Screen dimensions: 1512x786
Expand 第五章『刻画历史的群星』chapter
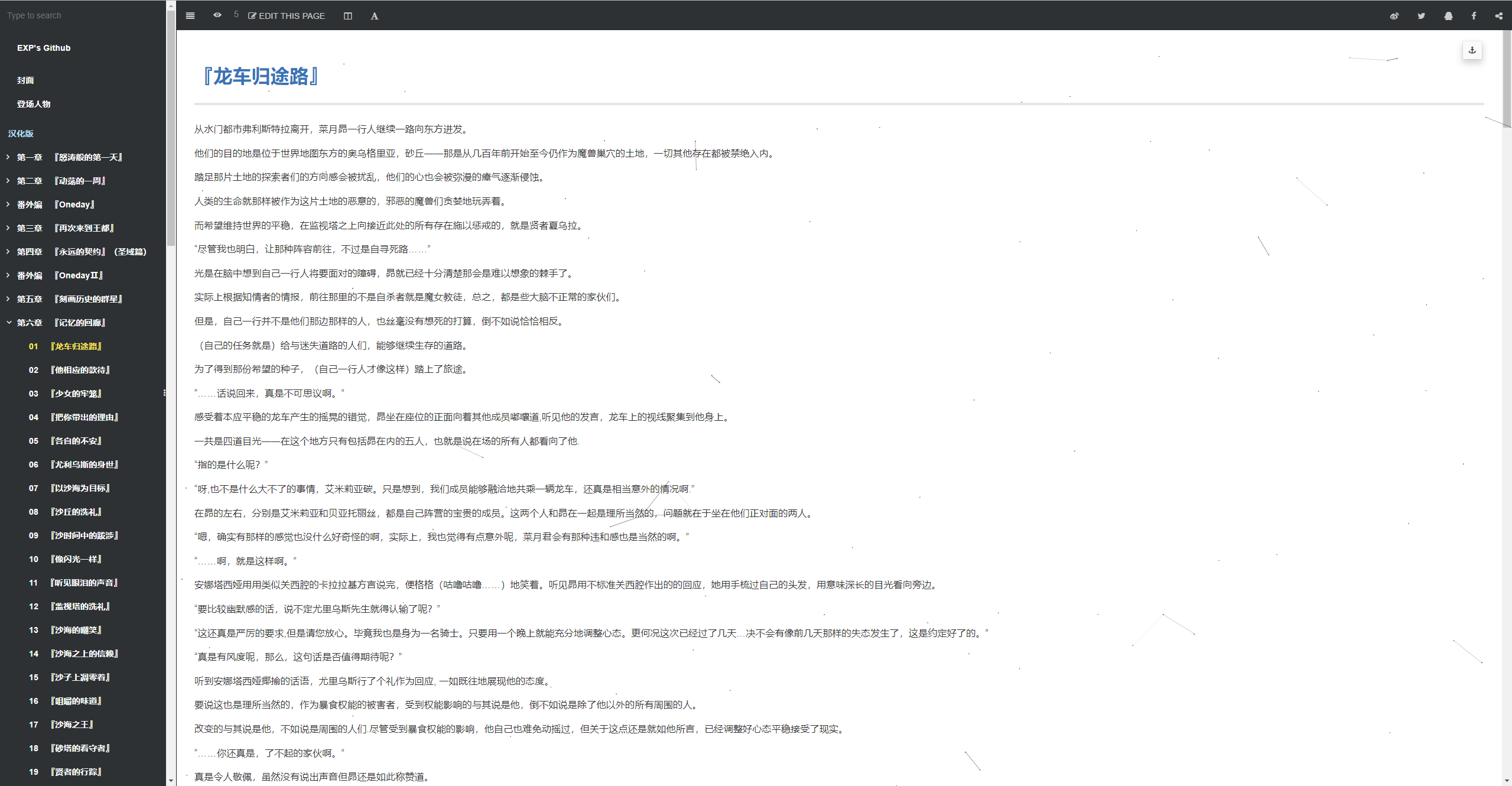tap(9, 299)
